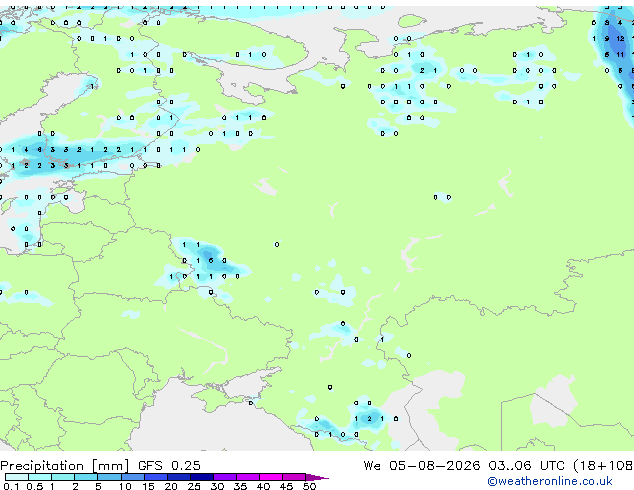This screenshot has width=634, height=490.
Task: Click the '0.1' legend scale label
Action: tap(11, 486)
